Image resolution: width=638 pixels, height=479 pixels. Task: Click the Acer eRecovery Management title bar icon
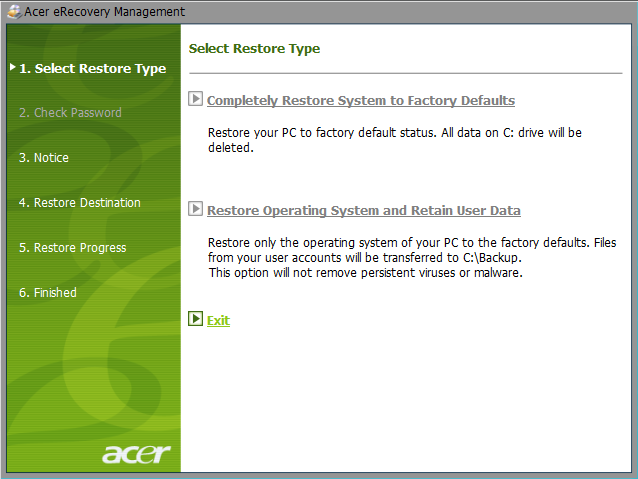pyautogui.click(x=14, y=11)
